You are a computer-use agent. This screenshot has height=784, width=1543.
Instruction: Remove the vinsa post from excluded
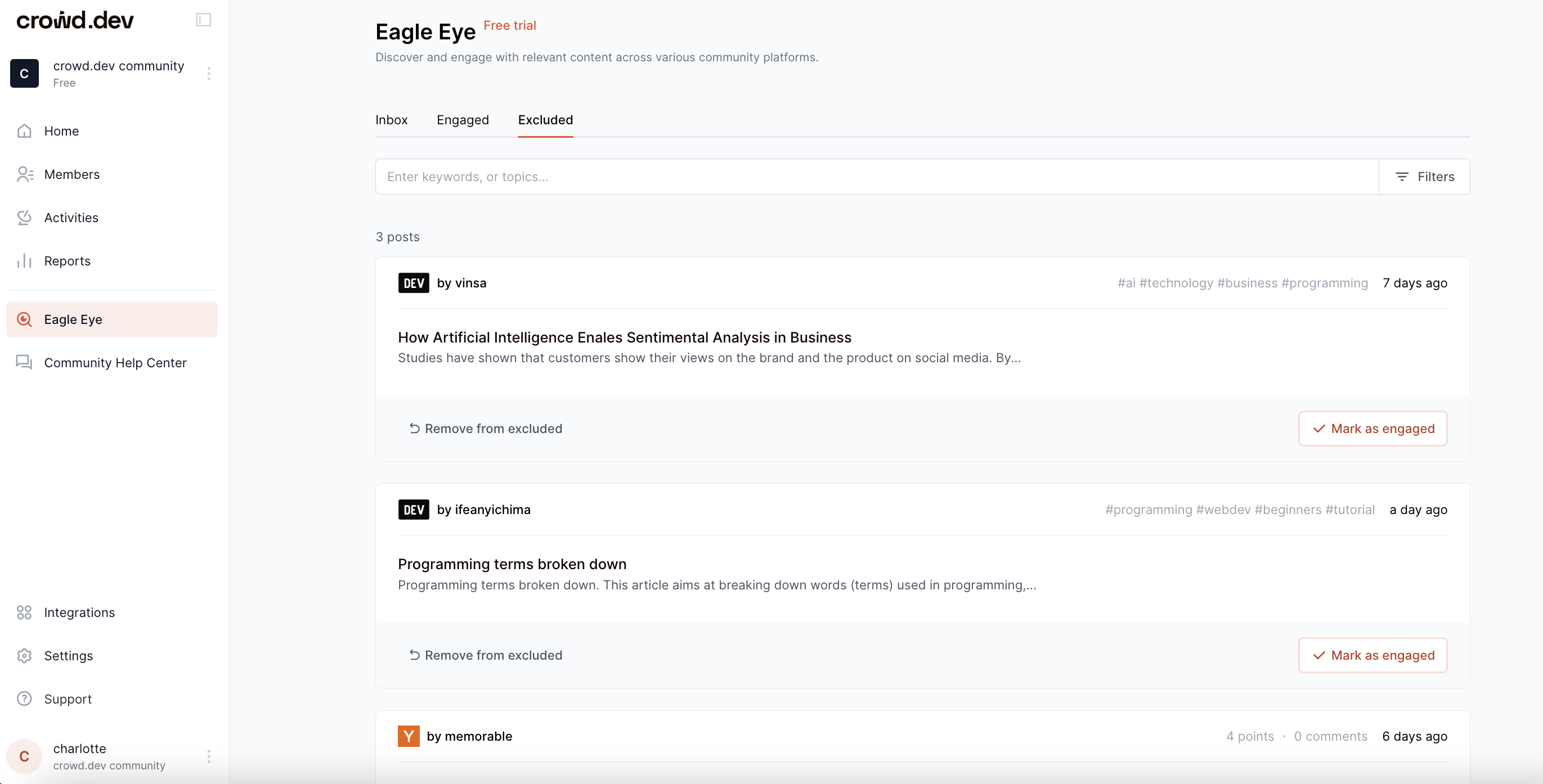pos(485,429)
